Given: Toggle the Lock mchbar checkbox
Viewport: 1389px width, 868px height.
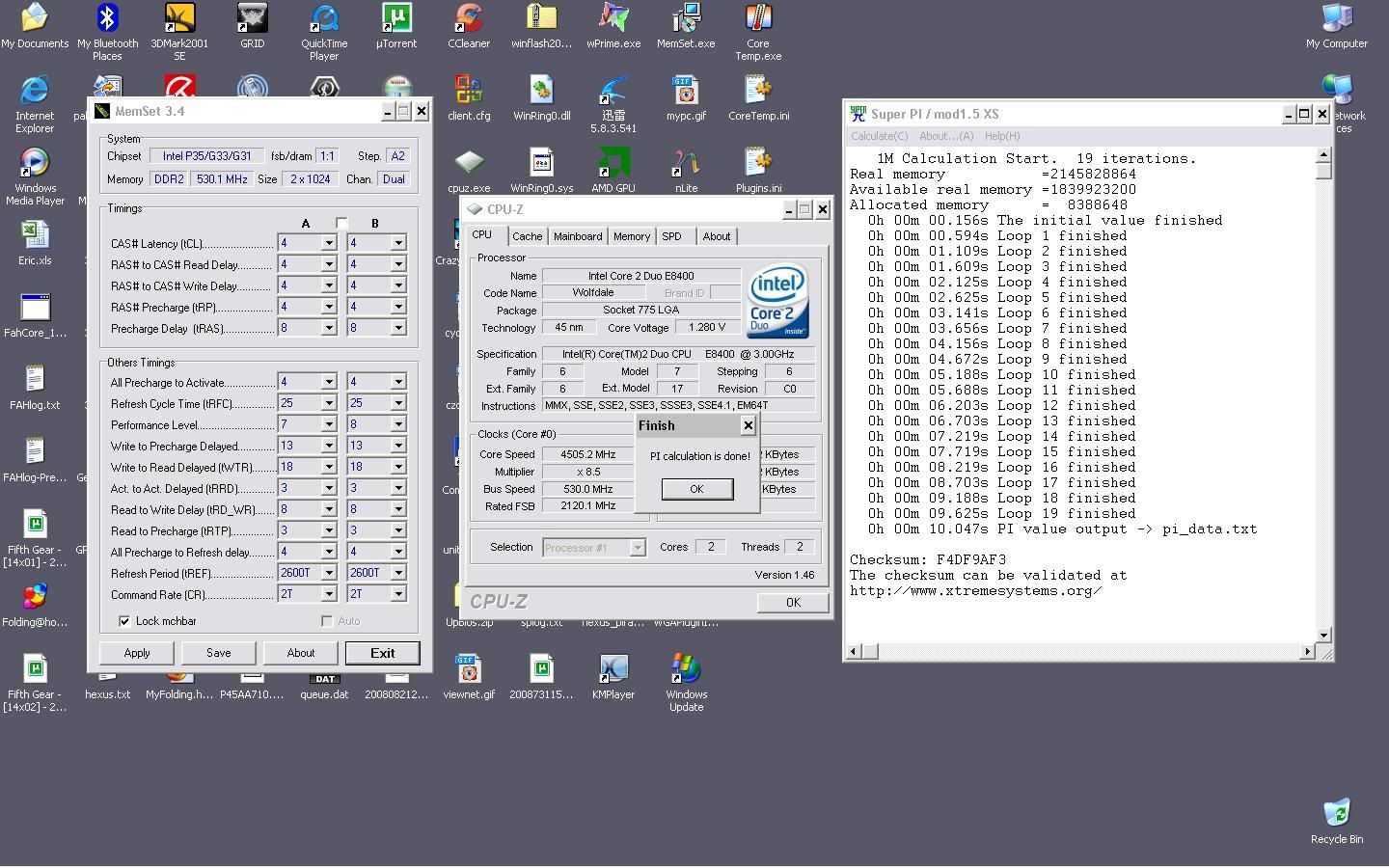Looking at the screenshot, I should [x=124, y=621].
